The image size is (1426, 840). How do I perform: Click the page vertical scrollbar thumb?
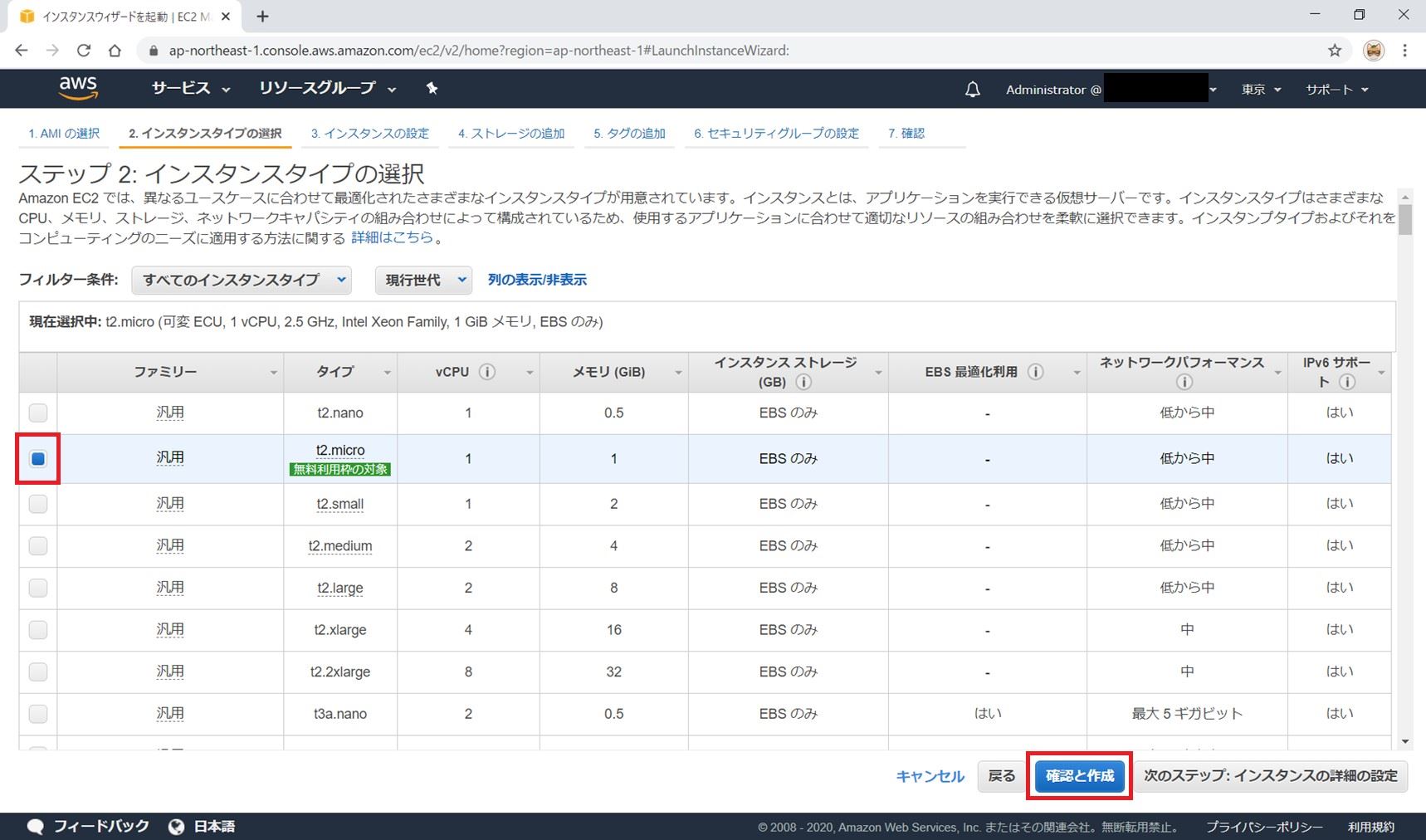tap(1404, 220)
